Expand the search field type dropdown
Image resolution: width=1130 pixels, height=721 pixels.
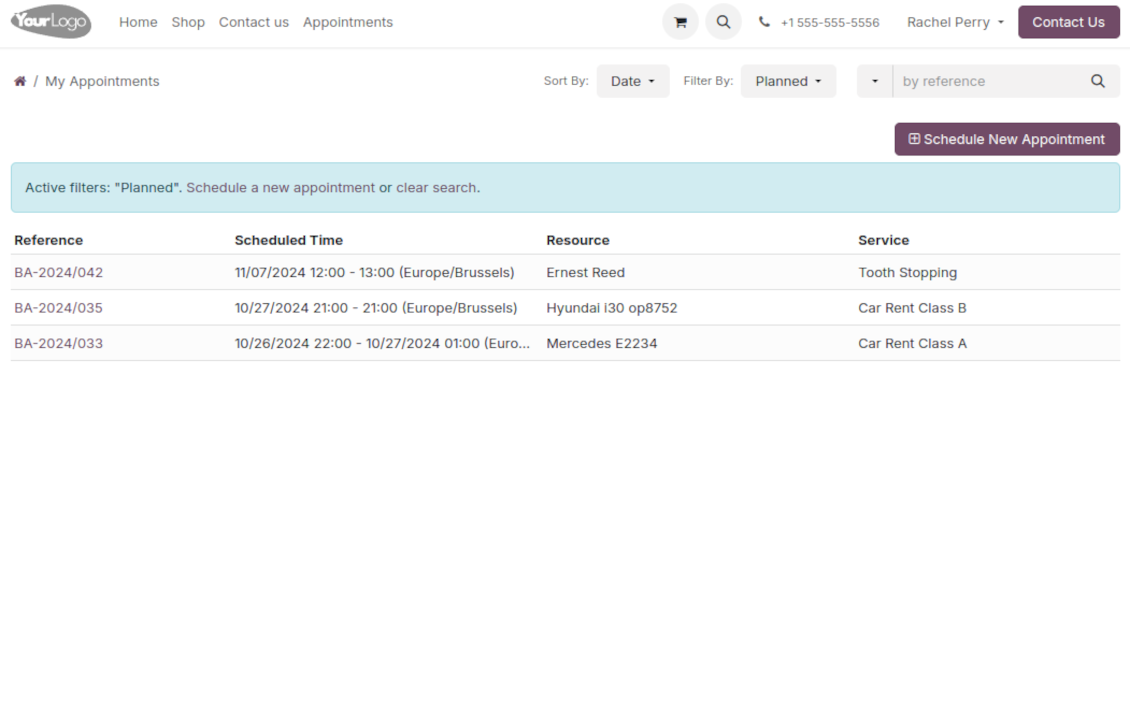tap(875, 81)
